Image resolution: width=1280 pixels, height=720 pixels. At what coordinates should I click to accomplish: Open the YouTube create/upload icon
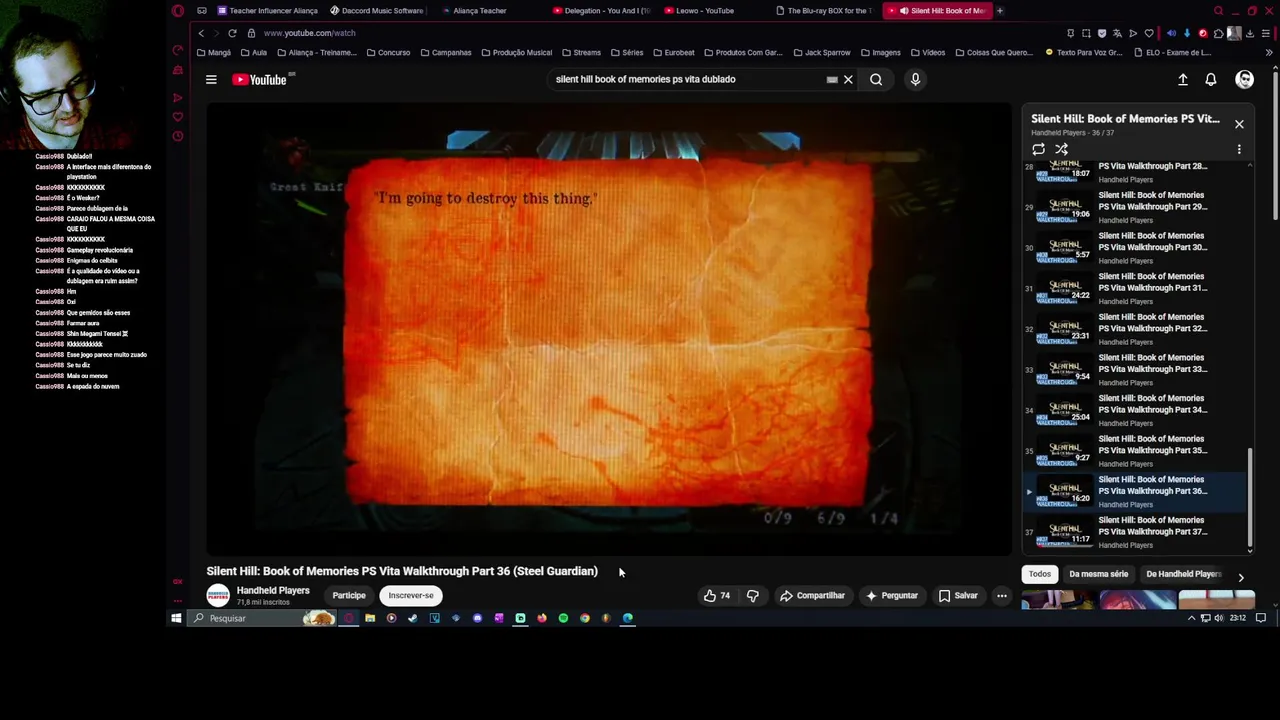[1183, 80]
